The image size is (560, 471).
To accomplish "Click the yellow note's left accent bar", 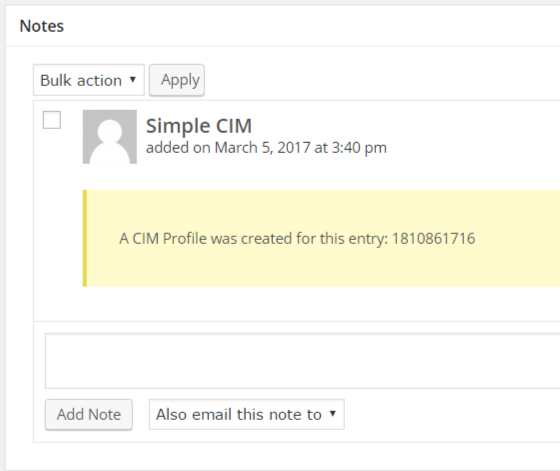I will pyautogui.click(x=85, y=238).
